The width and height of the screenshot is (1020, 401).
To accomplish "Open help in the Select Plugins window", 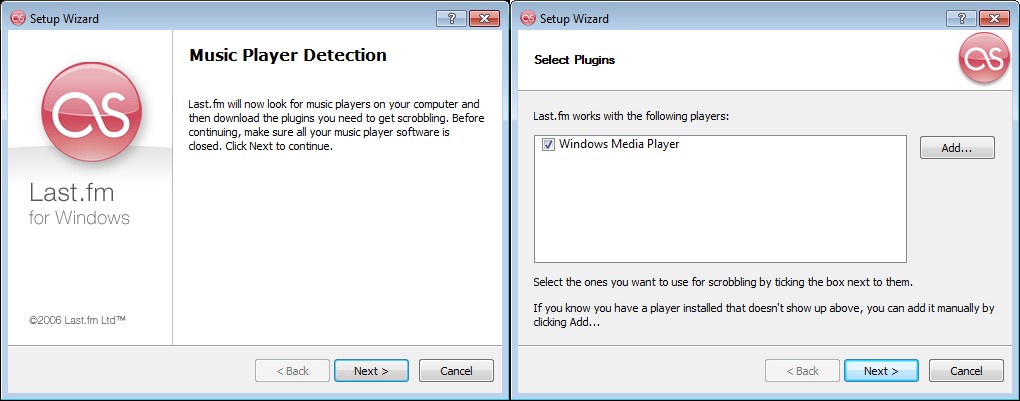I will (x=960, y=18).
